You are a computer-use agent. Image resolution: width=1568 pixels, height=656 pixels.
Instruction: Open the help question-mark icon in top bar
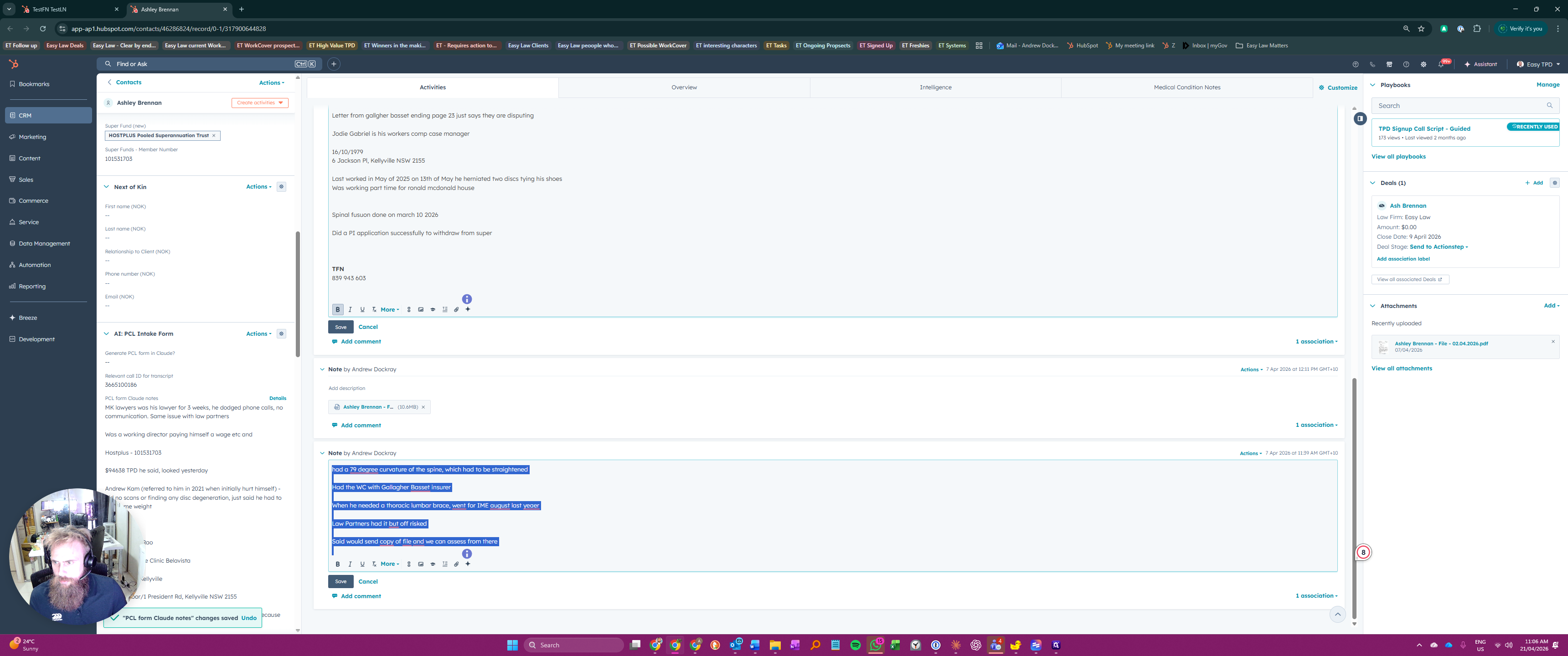point(1406,64)
